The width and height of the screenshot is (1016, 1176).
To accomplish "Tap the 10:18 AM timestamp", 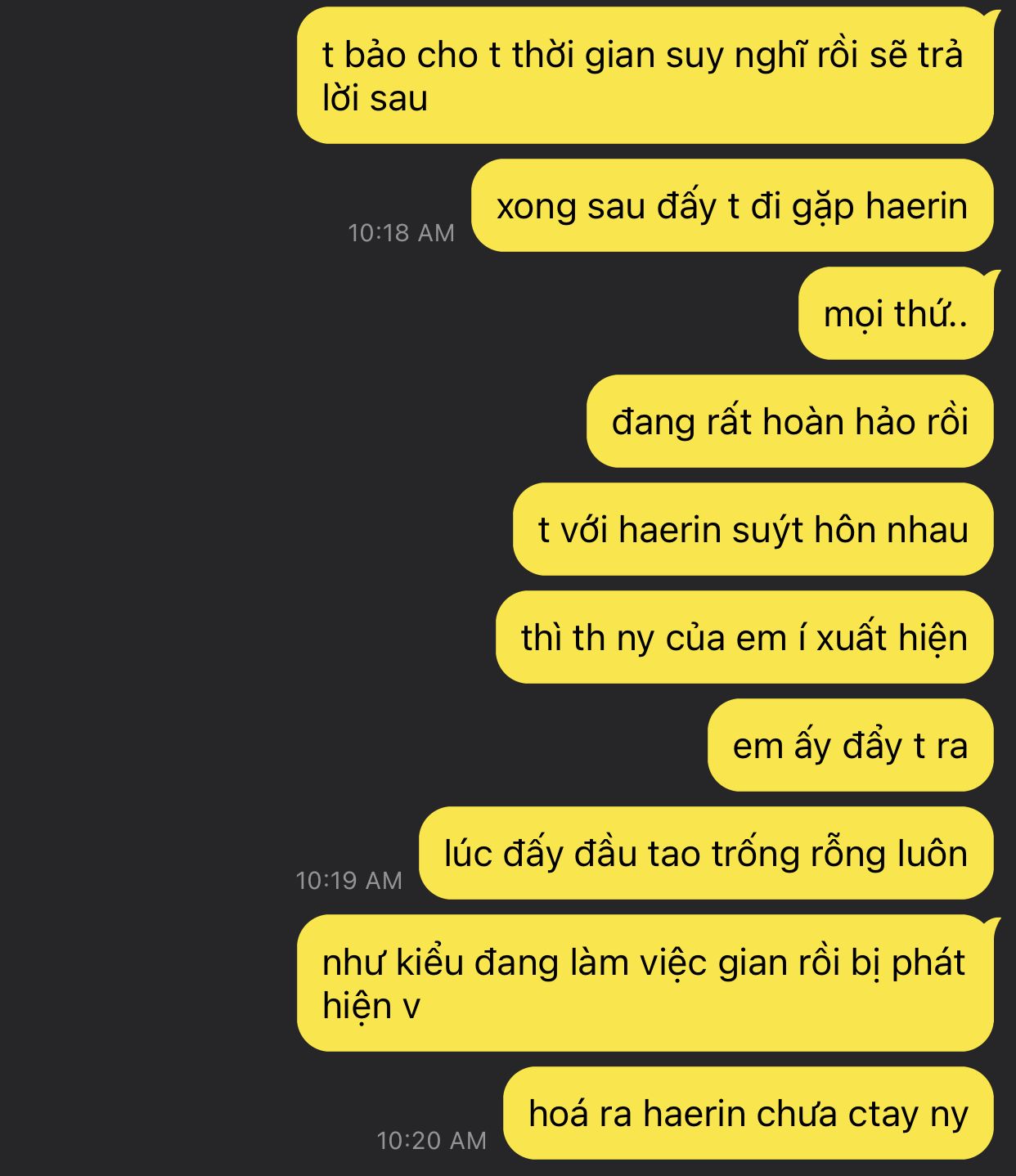I will (401, 233).
